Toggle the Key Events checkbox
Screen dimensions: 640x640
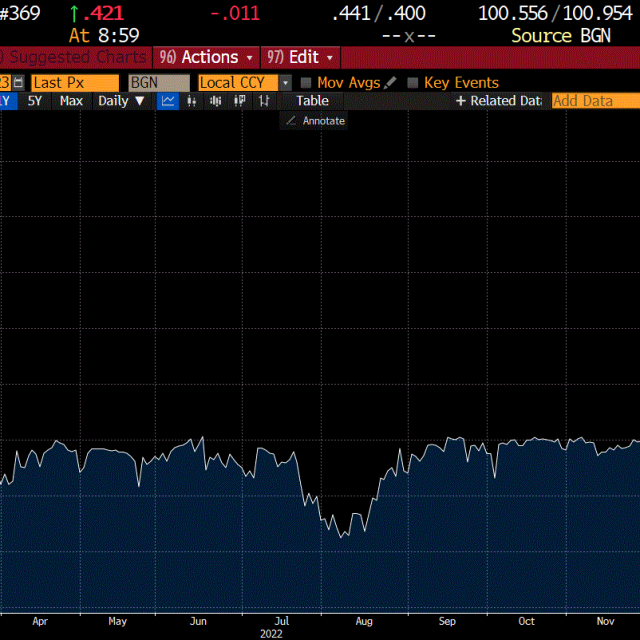(x=412, y=83)
